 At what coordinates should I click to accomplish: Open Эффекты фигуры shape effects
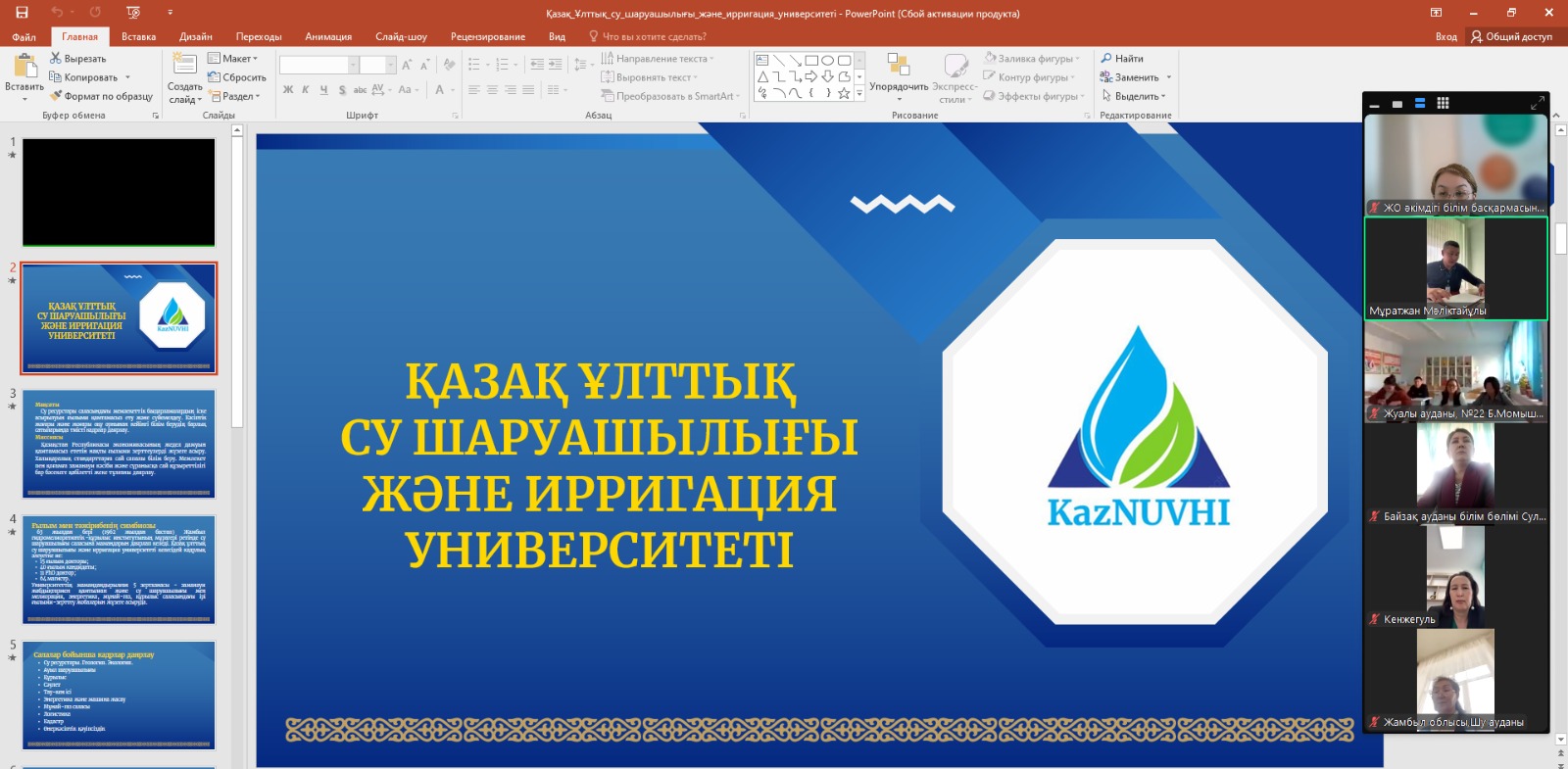coord(1034,96)
